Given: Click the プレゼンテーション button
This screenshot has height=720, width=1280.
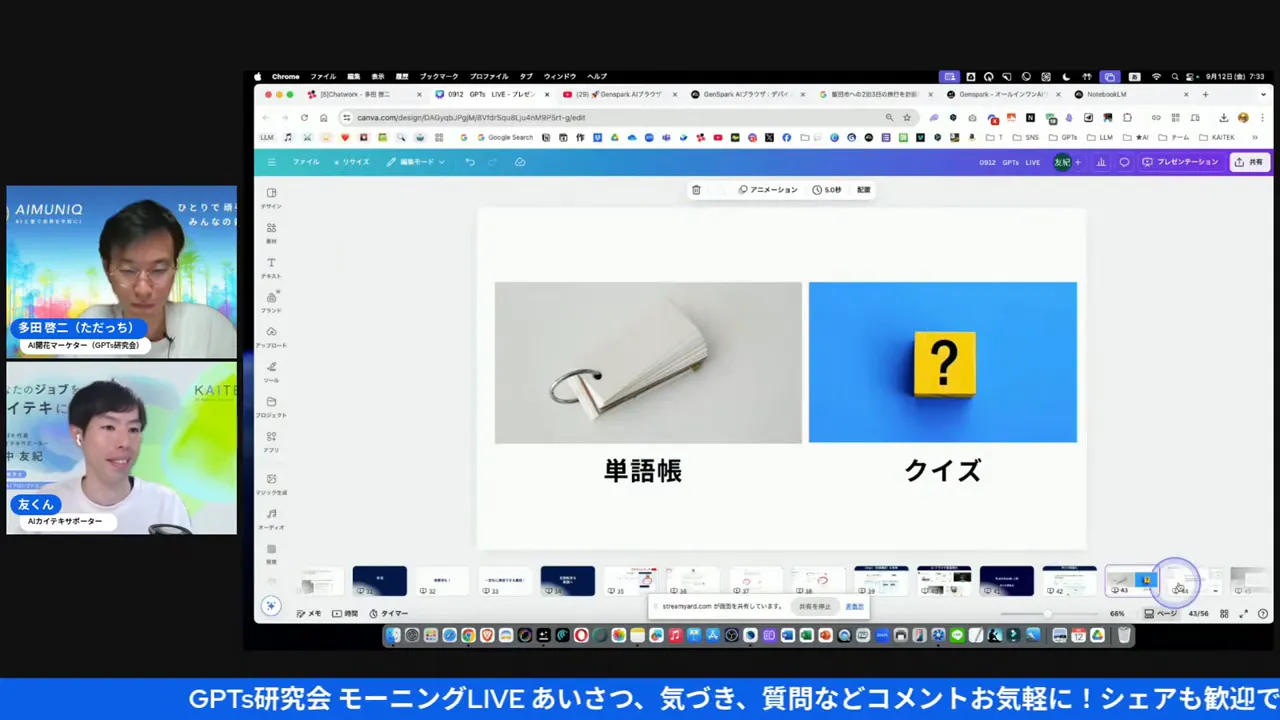Looking at the screenshot, I should click(x=1181, y=162).
